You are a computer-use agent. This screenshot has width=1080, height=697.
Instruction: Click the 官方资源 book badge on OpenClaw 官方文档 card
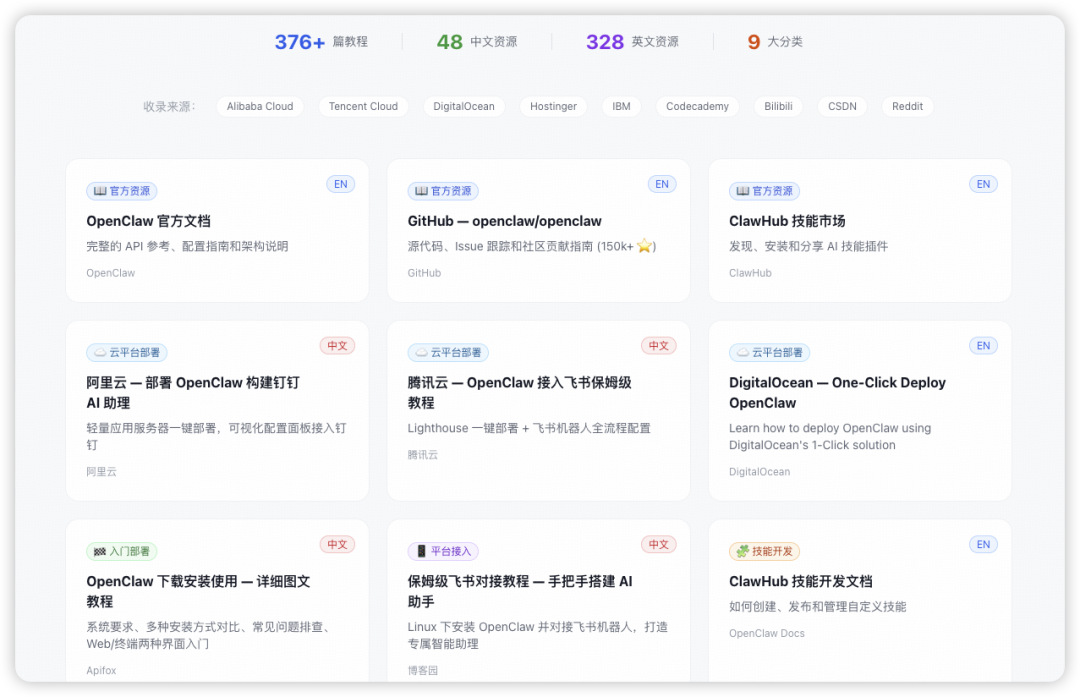[x=121, y=190]
